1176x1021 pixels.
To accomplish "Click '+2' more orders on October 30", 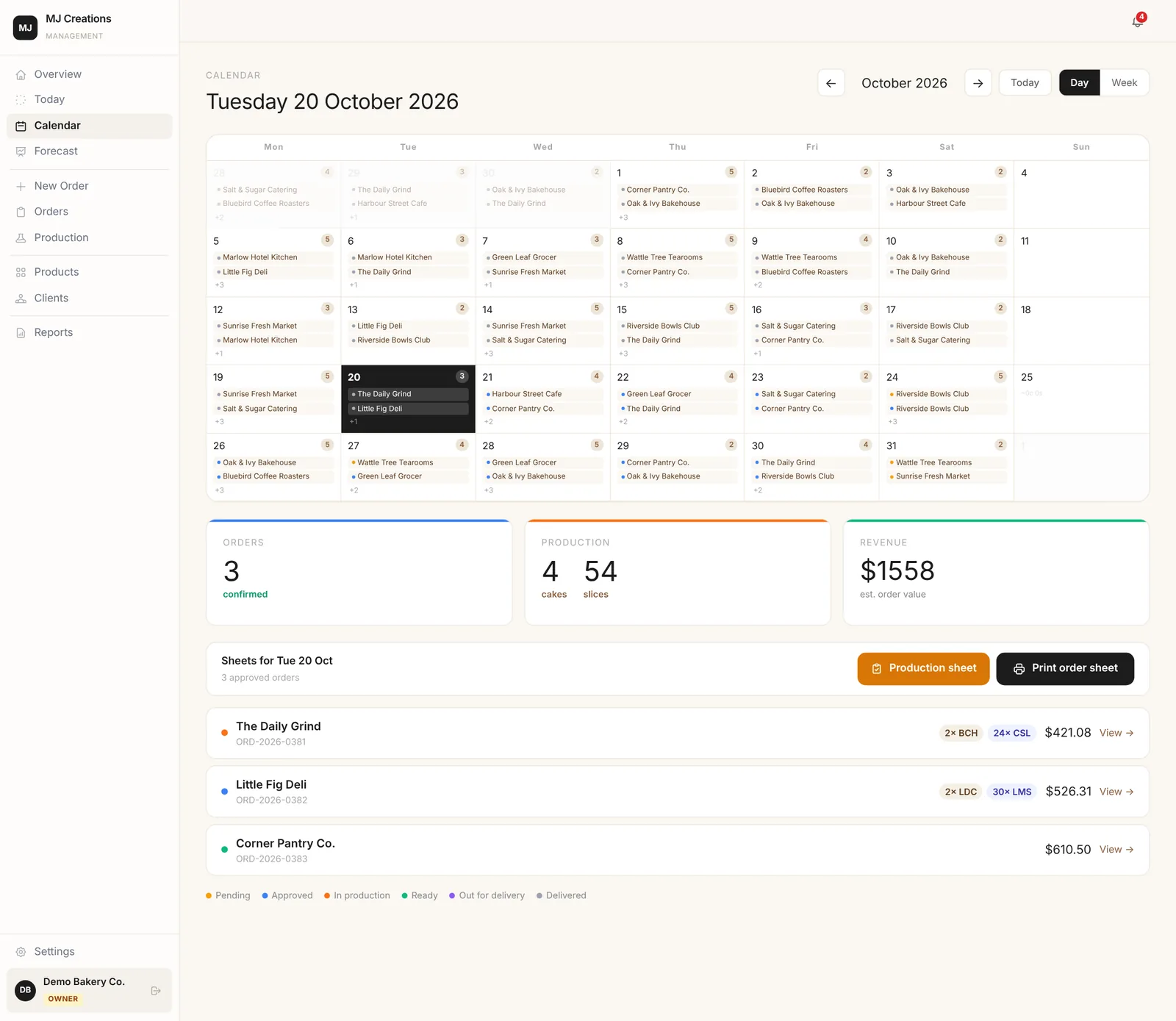I will pyautogui.click(x=758, y=490).
